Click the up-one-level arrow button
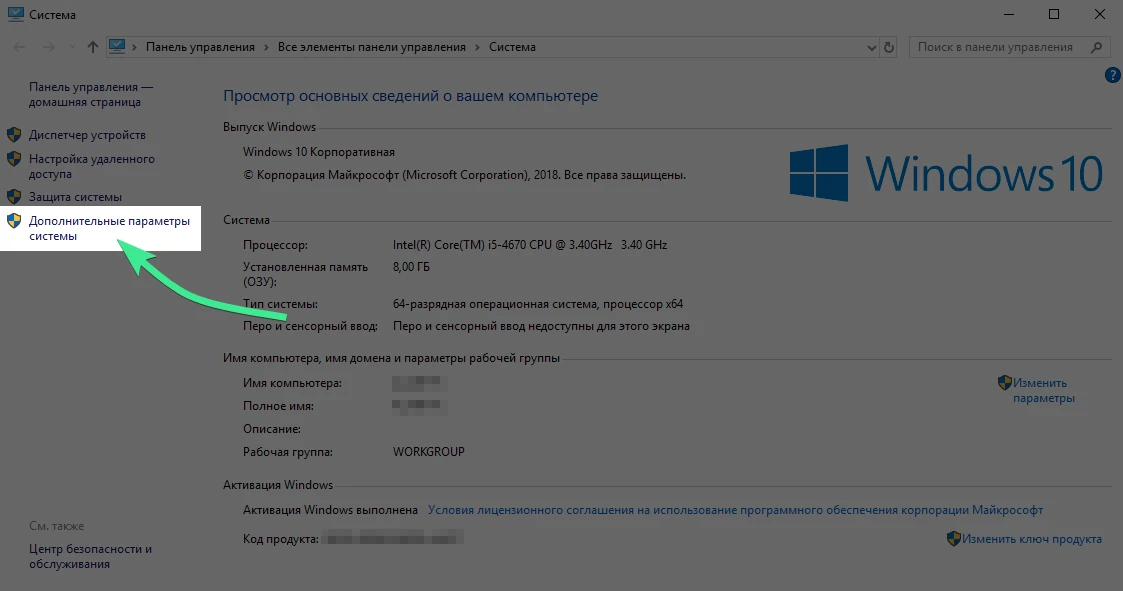 (x=93, y=47)
